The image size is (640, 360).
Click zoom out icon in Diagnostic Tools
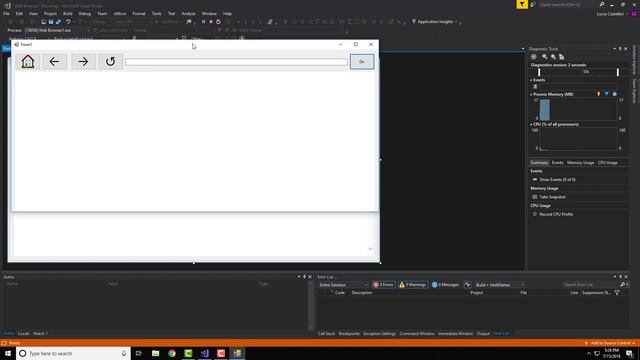(553, 57)
